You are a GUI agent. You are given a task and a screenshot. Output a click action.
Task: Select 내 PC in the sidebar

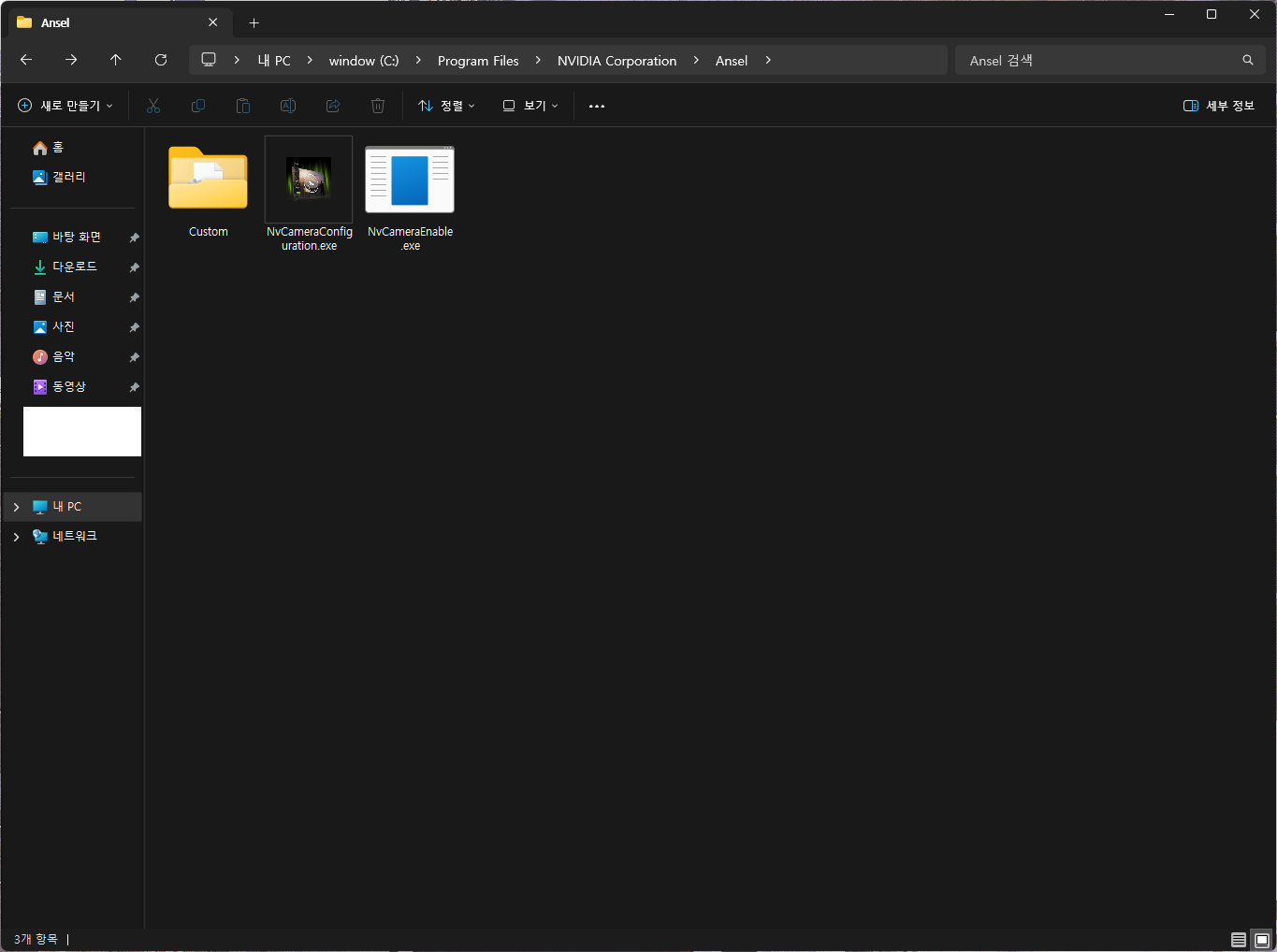[73, 507]
